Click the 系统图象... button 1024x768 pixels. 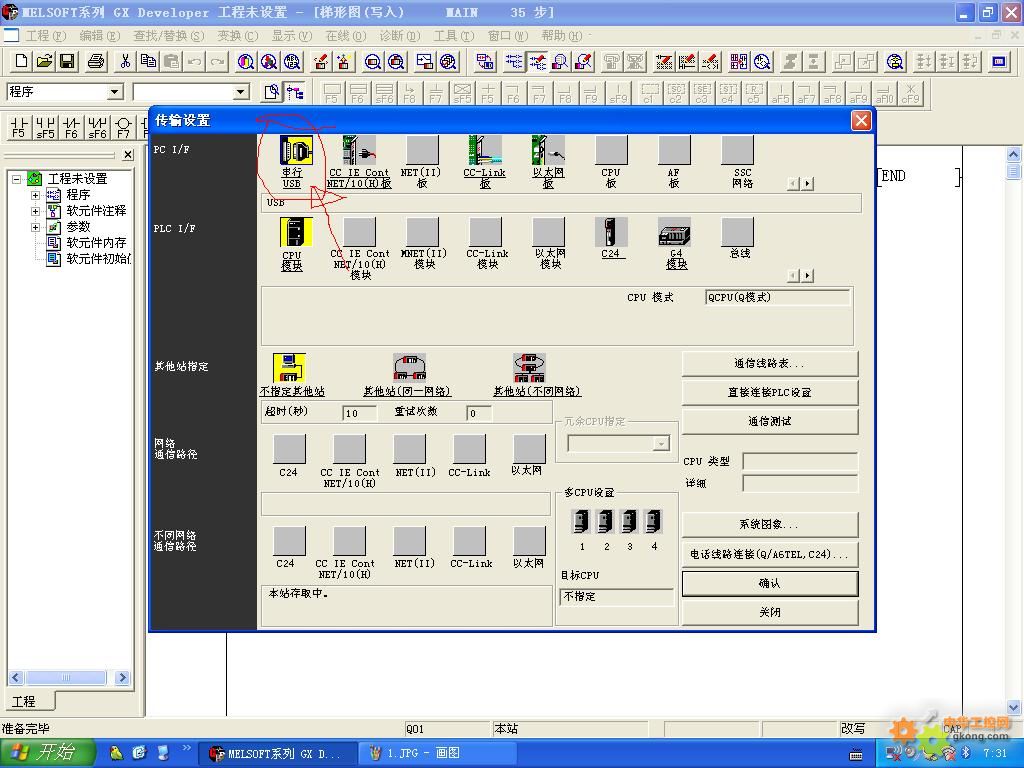coord(770,524)
